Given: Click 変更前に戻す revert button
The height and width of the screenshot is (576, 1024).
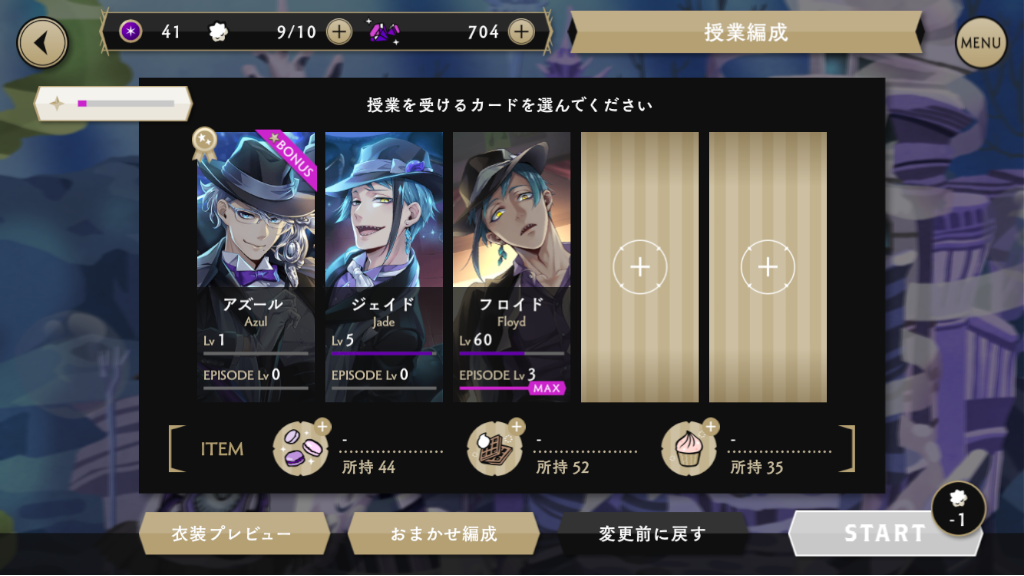Looking at the screenshot, I should click(652, 534).
